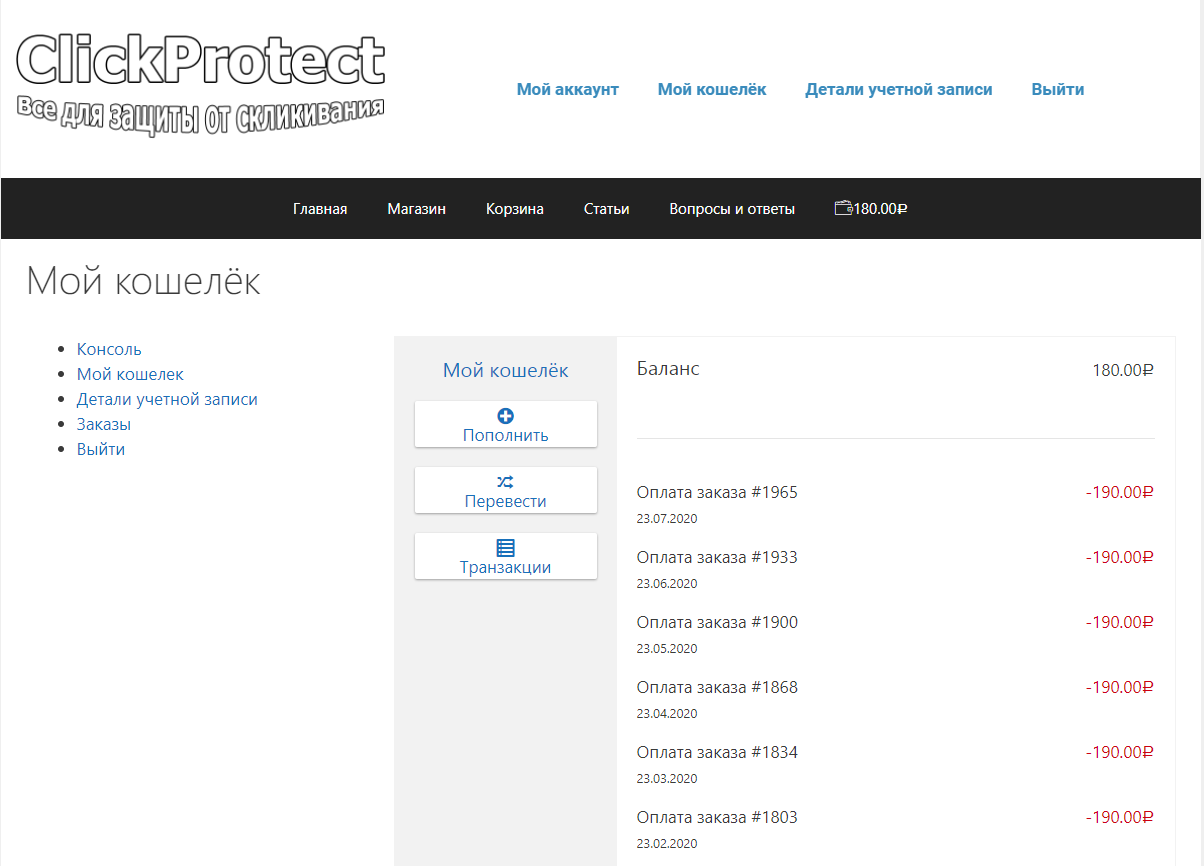The width and height of the screenshot is (1204, 866).
Task: Click Выйти in the top menu
Action: click(1058, 89)
